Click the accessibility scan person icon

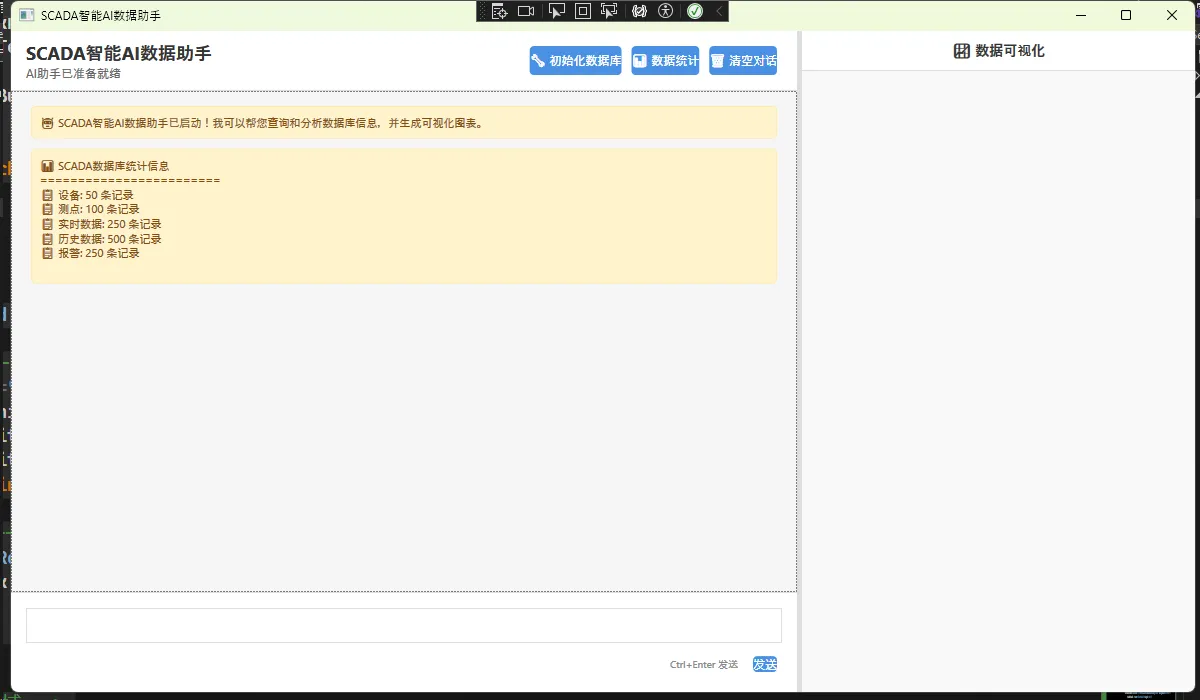tap(667, 11)
